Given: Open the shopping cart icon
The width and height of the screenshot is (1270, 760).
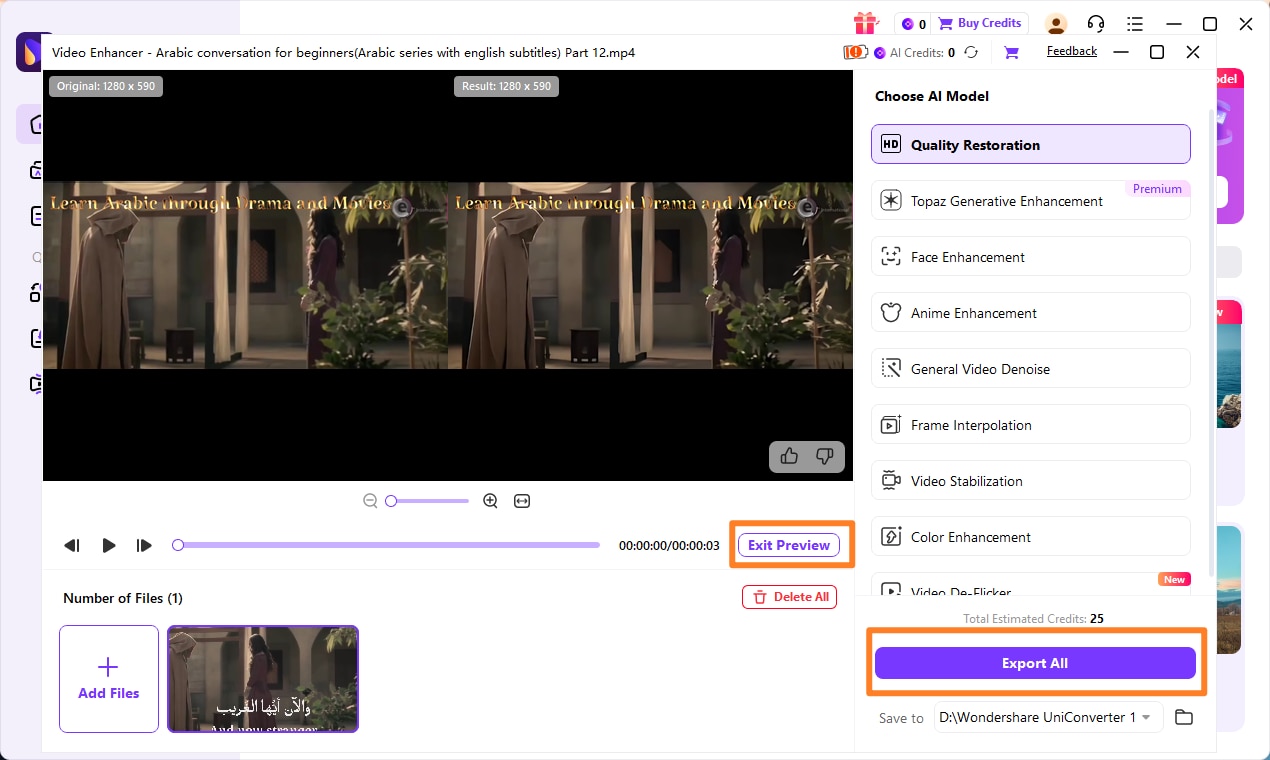Looking at the screenshot, I should tap(1011, 52).
